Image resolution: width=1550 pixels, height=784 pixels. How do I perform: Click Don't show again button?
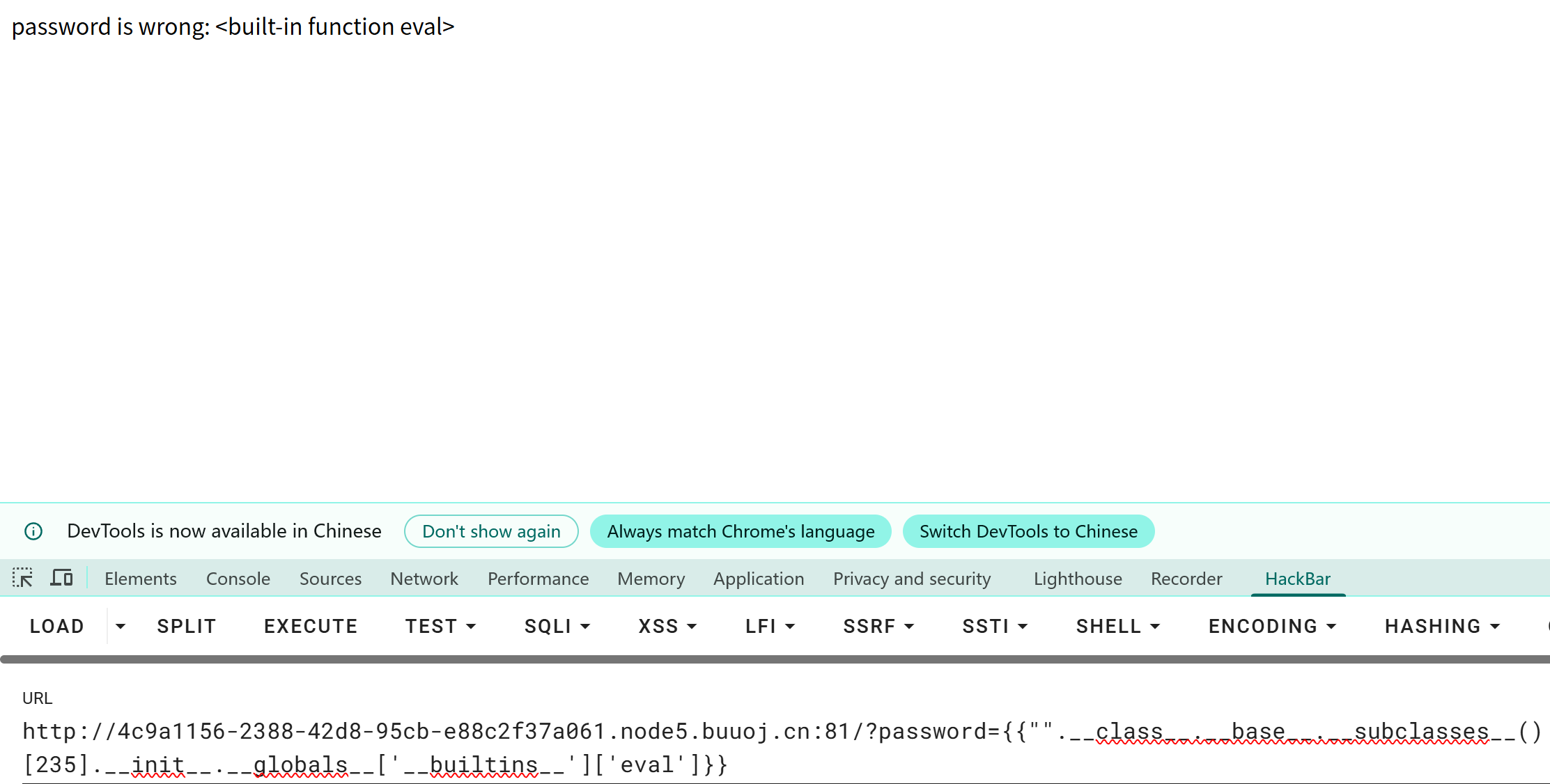point(491,531)
